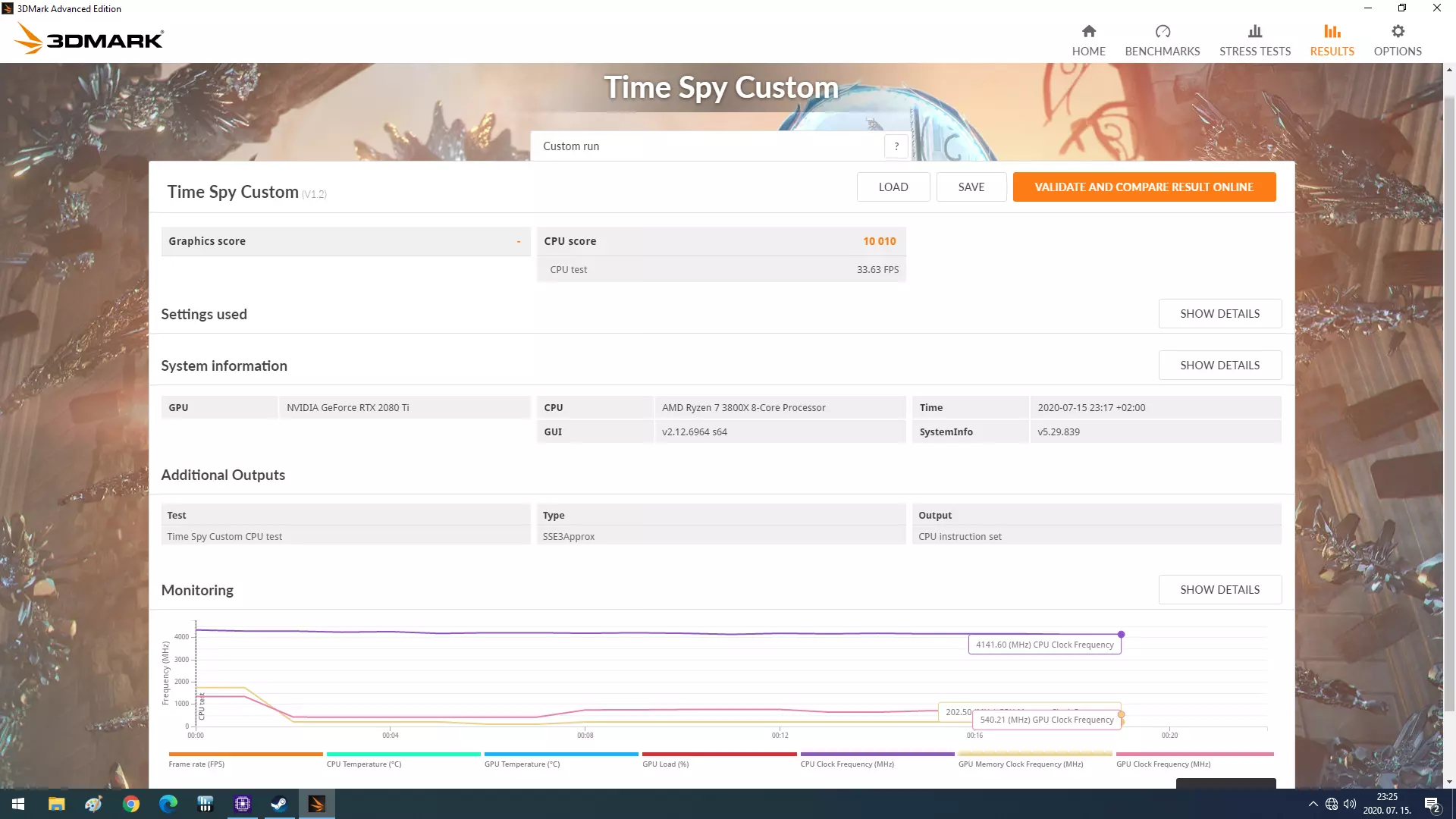Open Chrome from the taskbar

click(130, 804)
